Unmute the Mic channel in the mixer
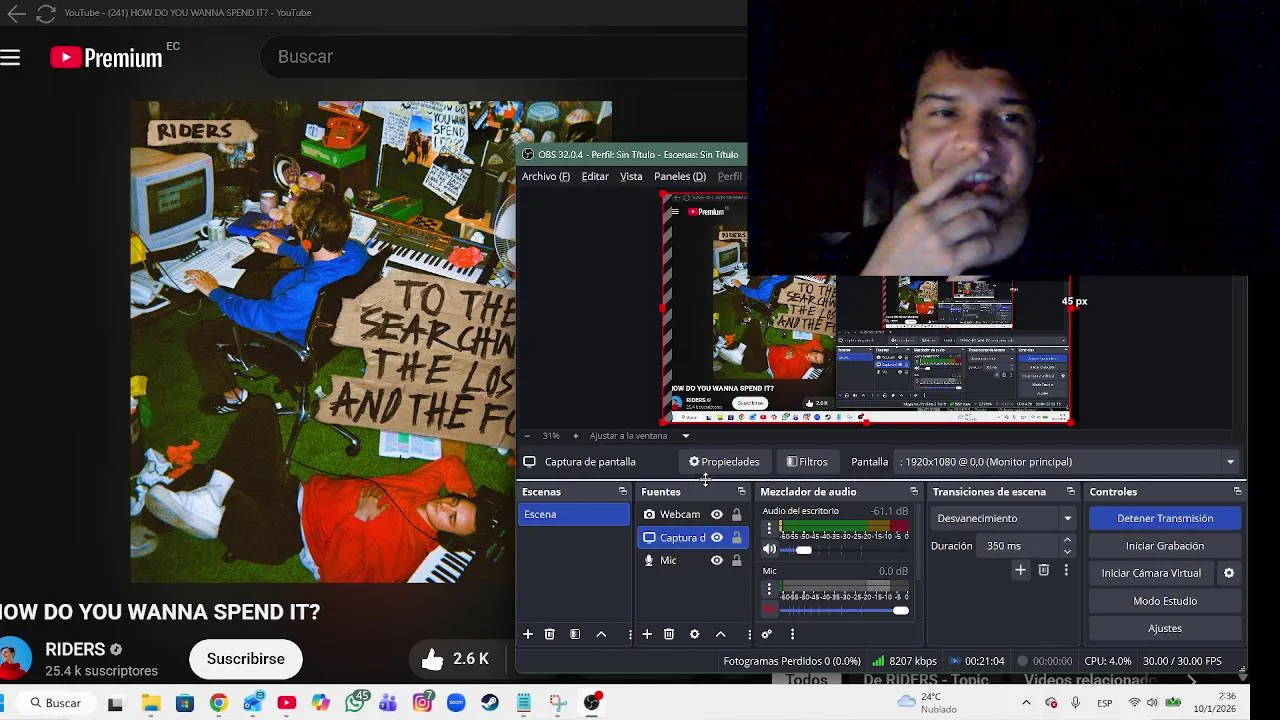Viewport: 1280px width, 720px height. tap(769, 610)
